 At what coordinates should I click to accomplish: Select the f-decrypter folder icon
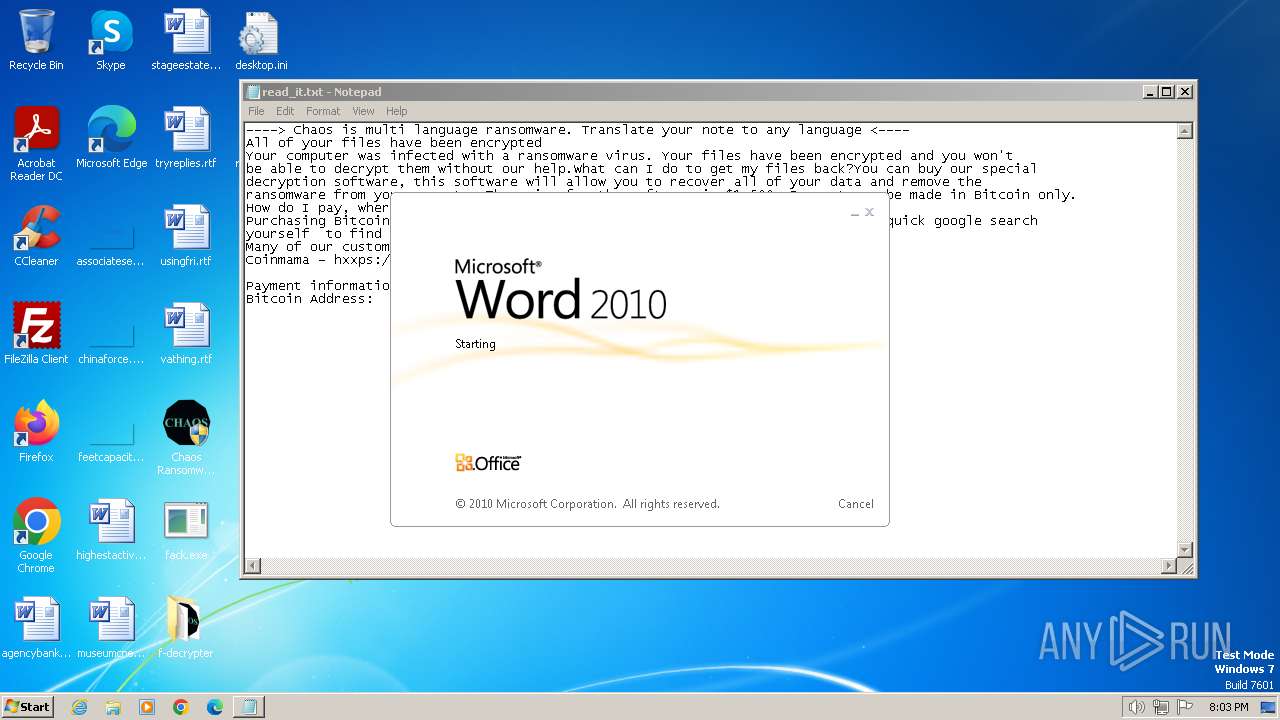186,628
